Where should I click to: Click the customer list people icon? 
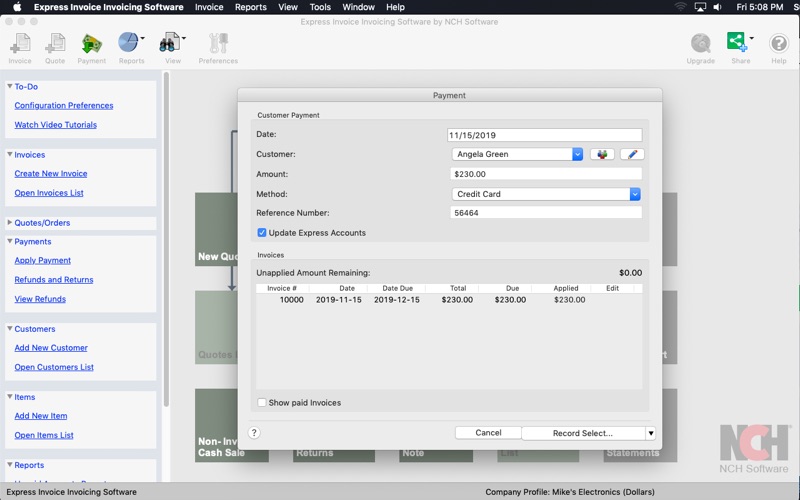point(602,154)
